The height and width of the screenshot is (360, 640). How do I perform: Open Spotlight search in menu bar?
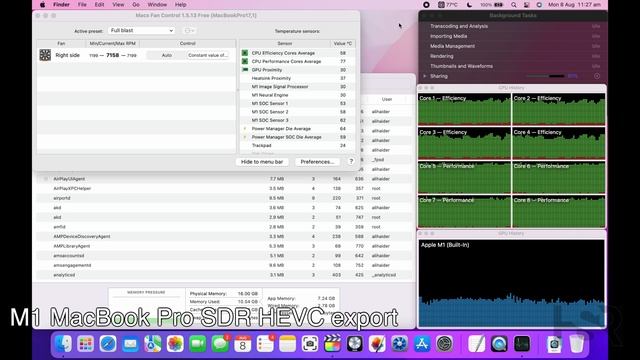tap(513, 5)
